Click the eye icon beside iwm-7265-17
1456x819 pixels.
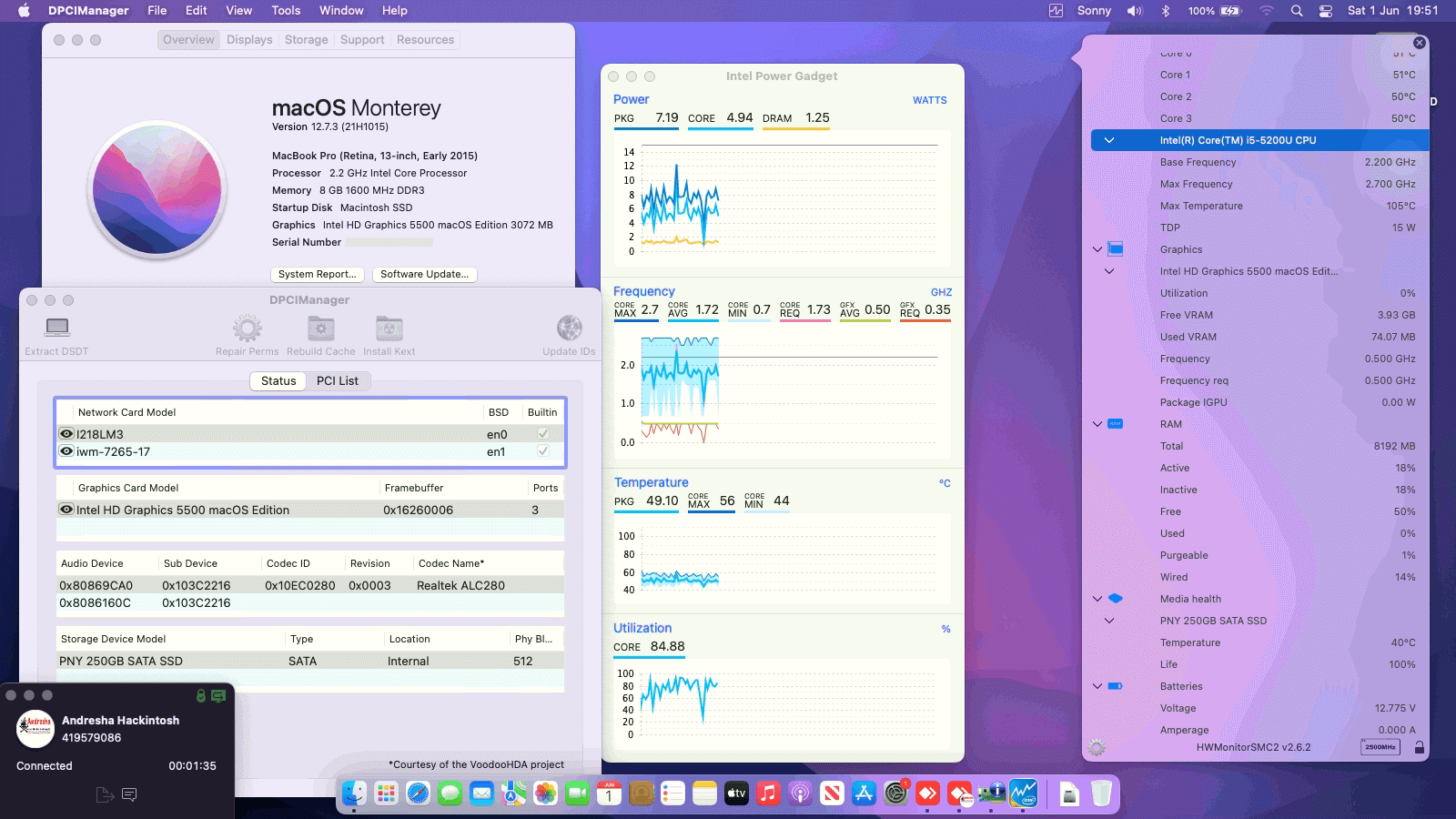[66, 451]
